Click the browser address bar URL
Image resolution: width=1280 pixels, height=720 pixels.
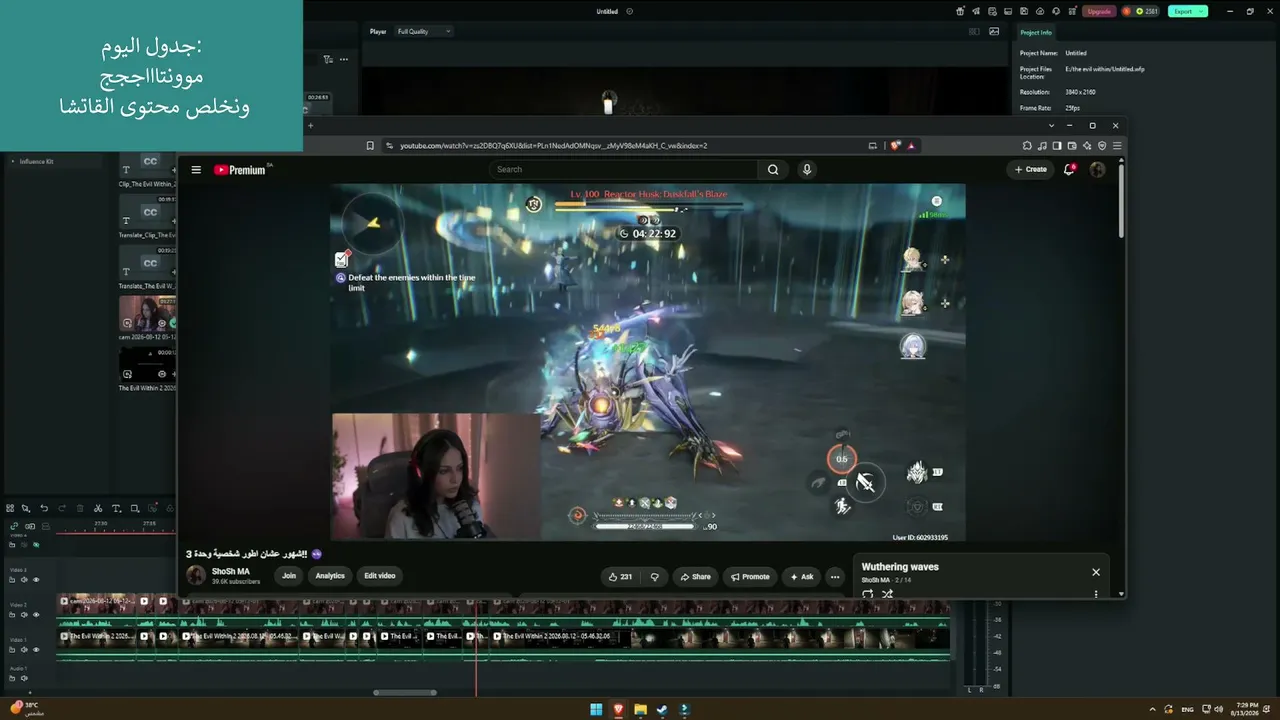coord(553,146)
